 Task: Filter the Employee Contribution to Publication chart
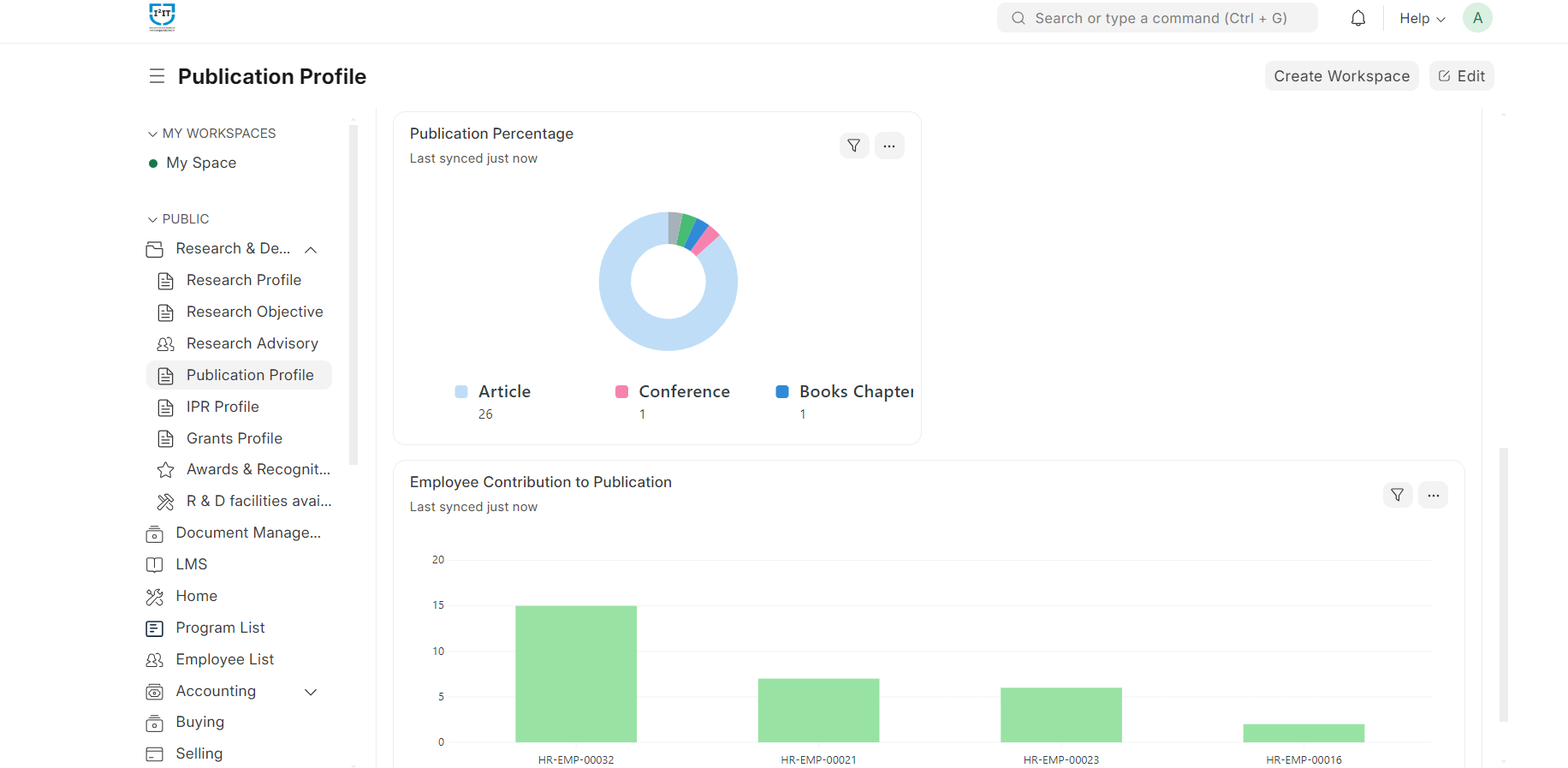[x=1397, y=495]
